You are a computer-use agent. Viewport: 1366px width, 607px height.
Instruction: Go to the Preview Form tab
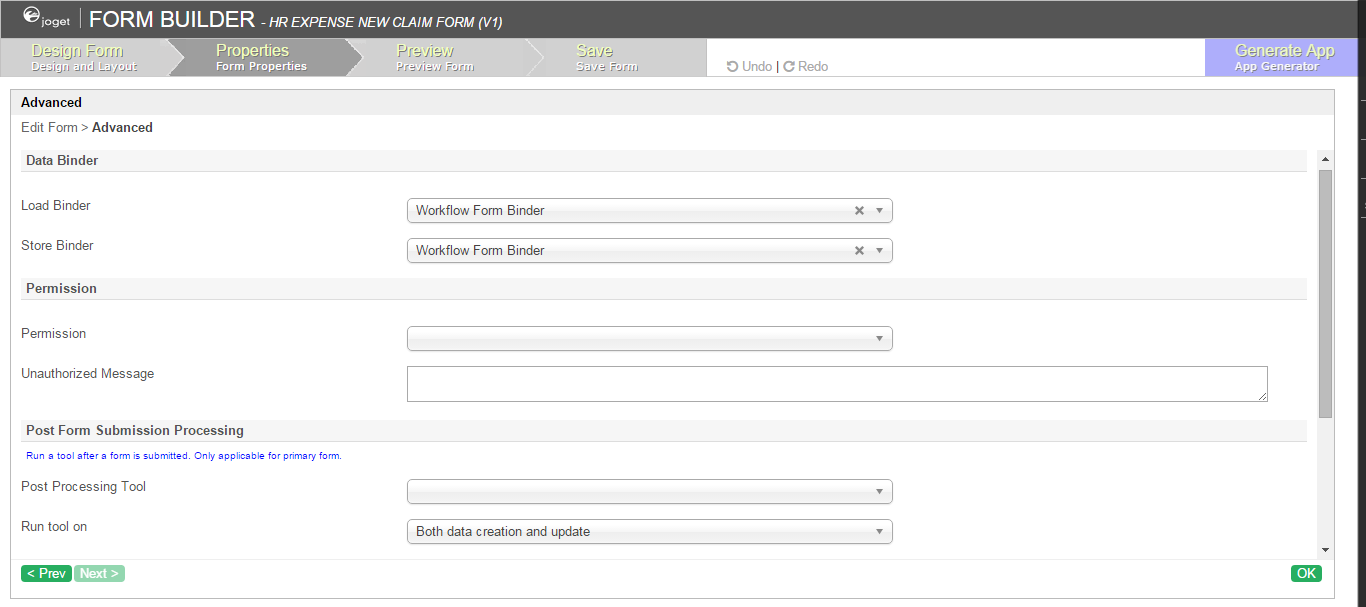434,57
